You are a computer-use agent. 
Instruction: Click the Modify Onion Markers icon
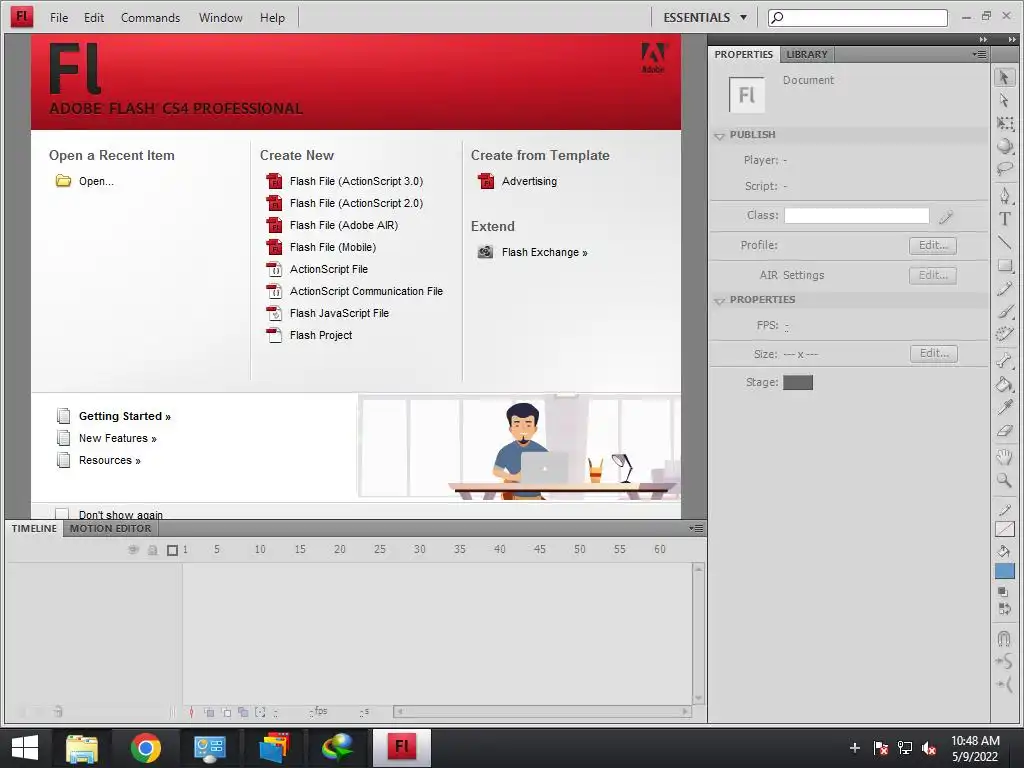click(261, 712)
